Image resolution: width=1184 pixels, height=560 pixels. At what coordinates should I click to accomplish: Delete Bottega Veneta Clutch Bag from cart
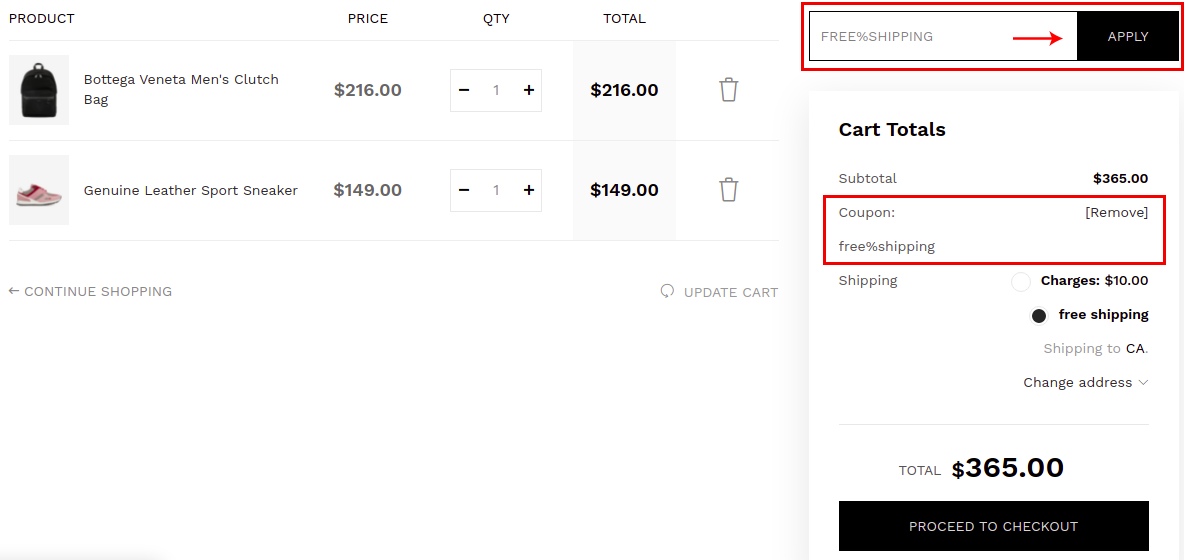[x=728, y=90]
